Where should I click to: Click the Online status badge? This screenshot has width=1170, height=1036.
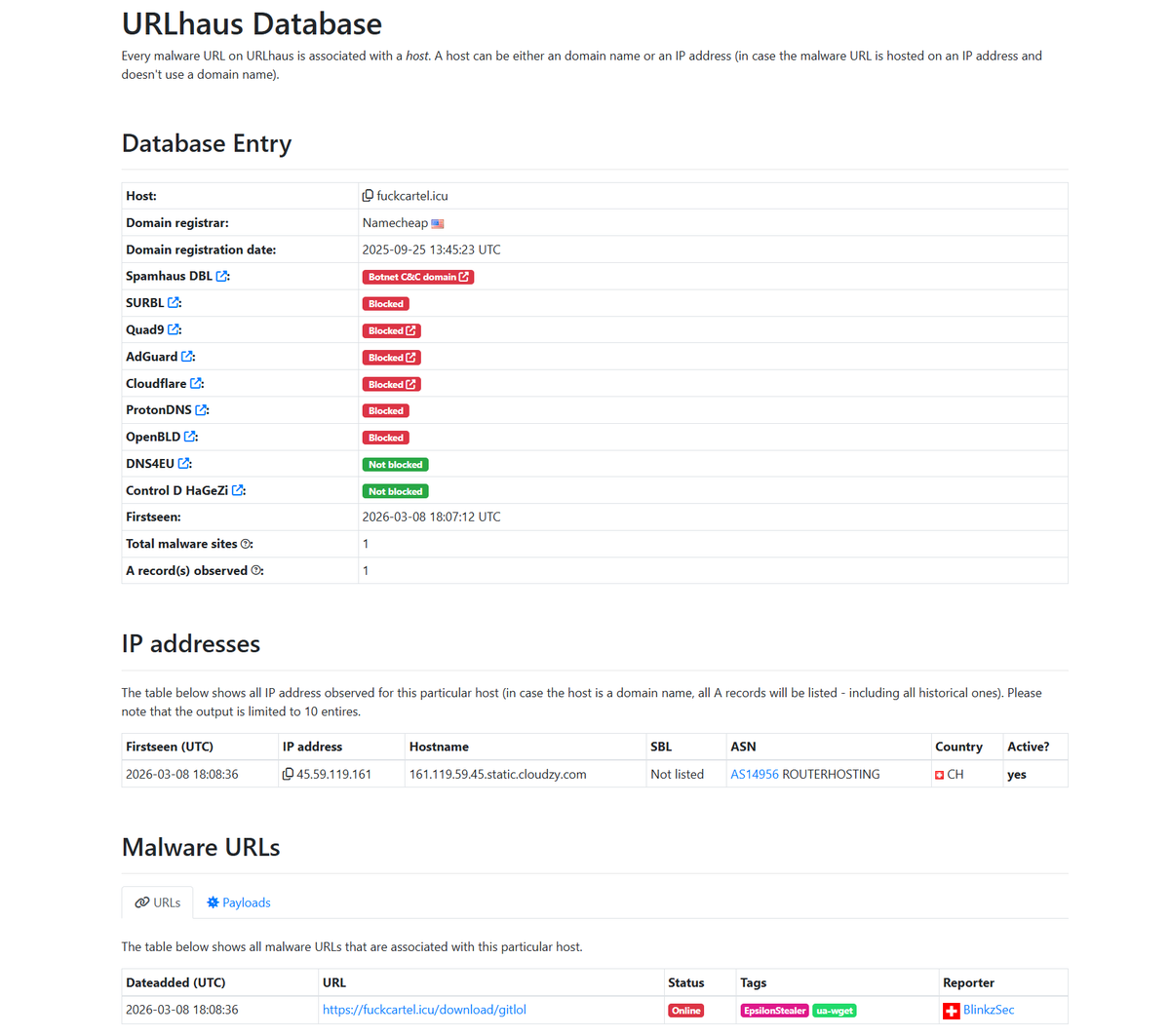click(x=686, y=1011)
